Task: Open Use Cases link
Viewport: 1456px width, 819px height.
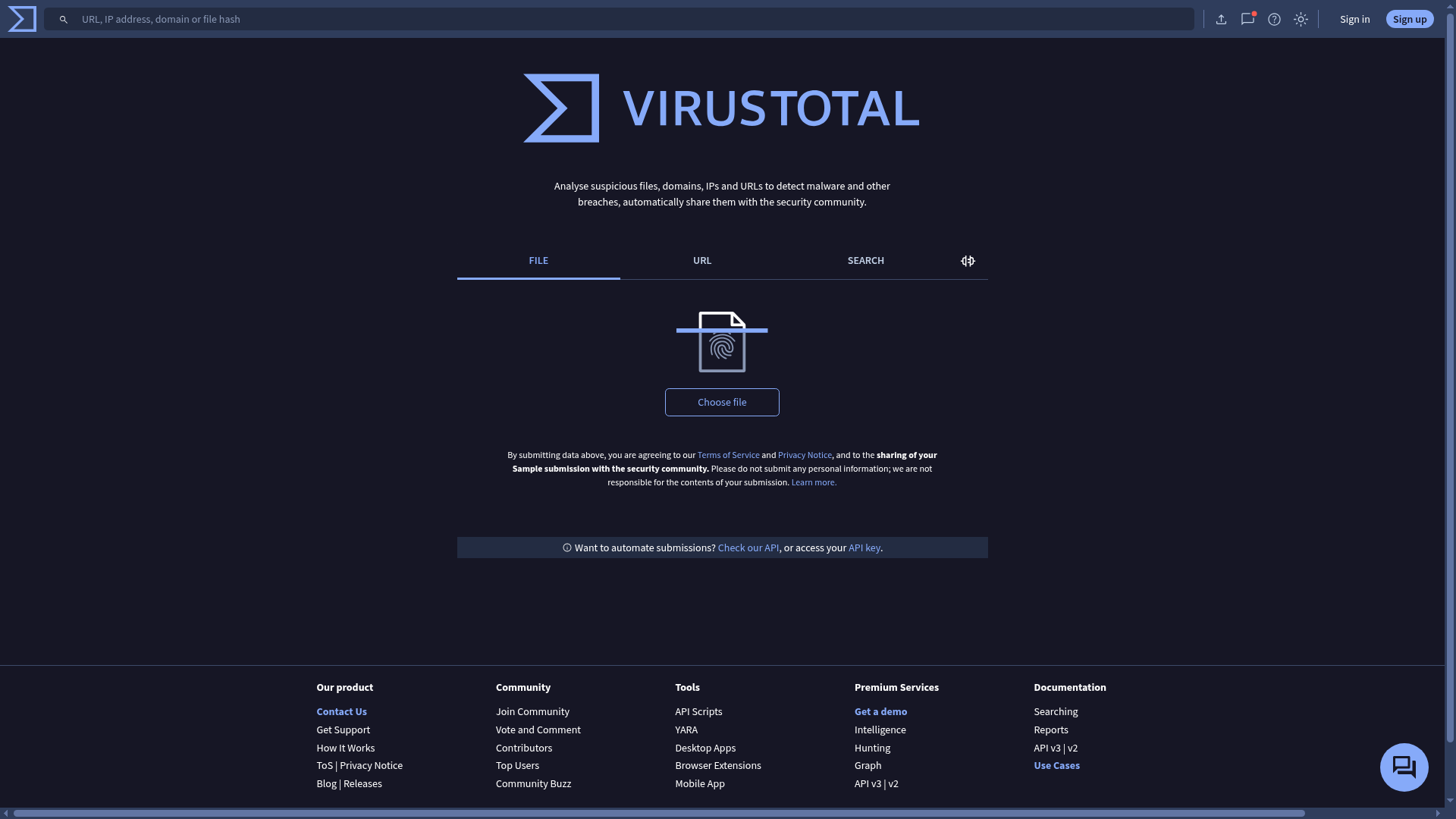Action: tap(1056, 766)
